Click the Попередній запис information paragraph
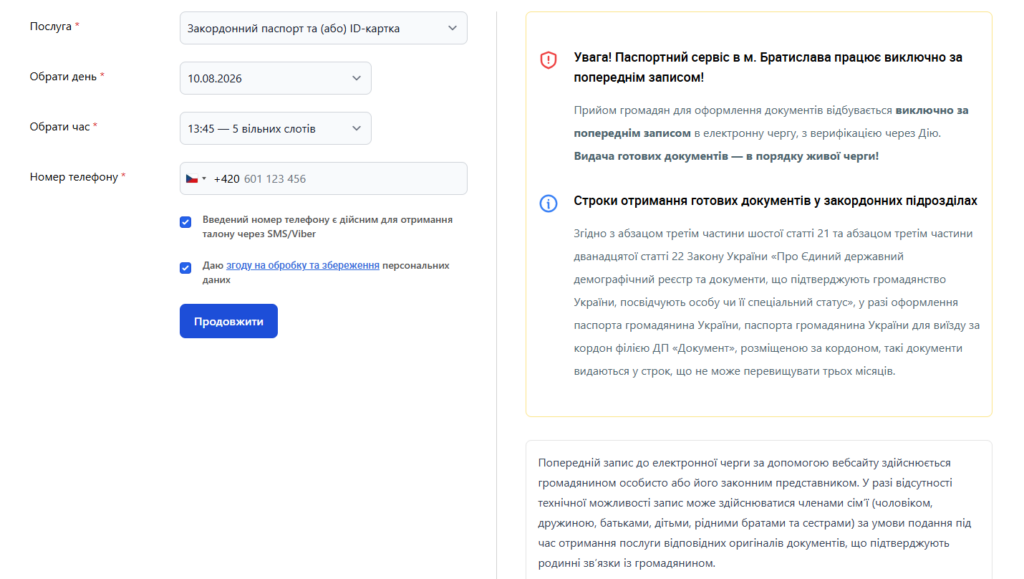 click(754, 512)
